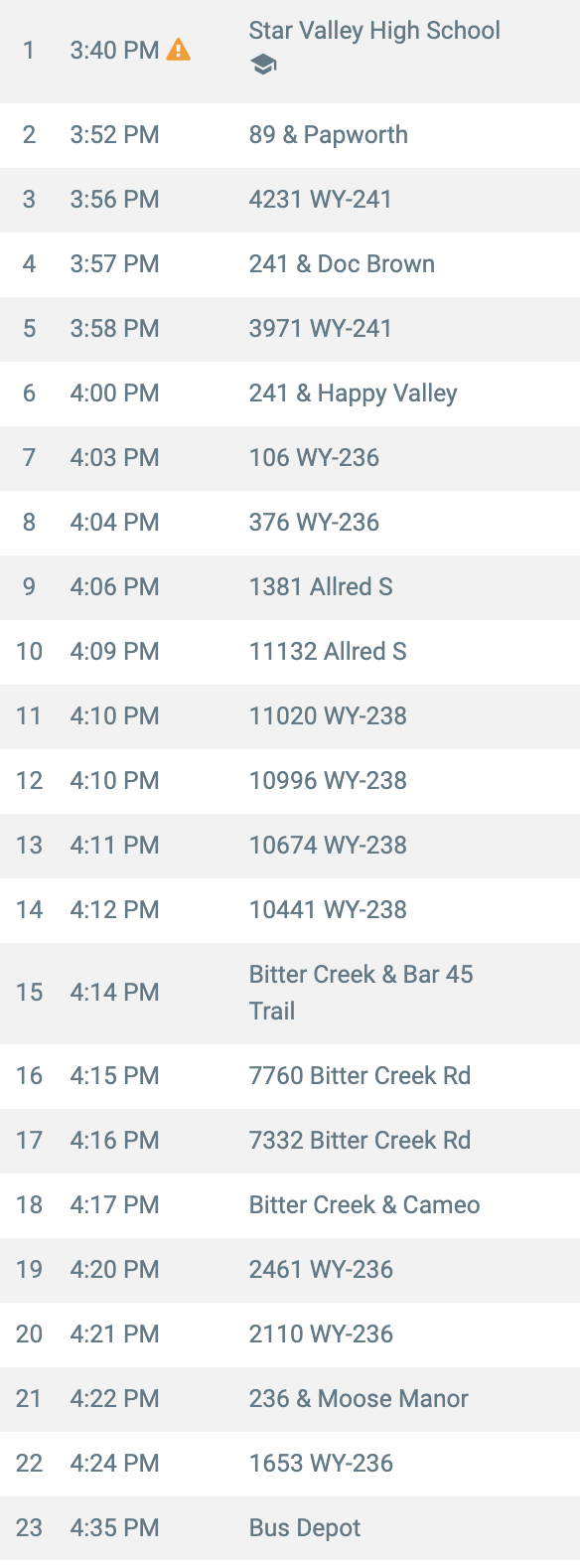The image size is (580, 1568).
Task: Open the 1653 WY-236 stop entry
Action: [x=290, y=1464]
